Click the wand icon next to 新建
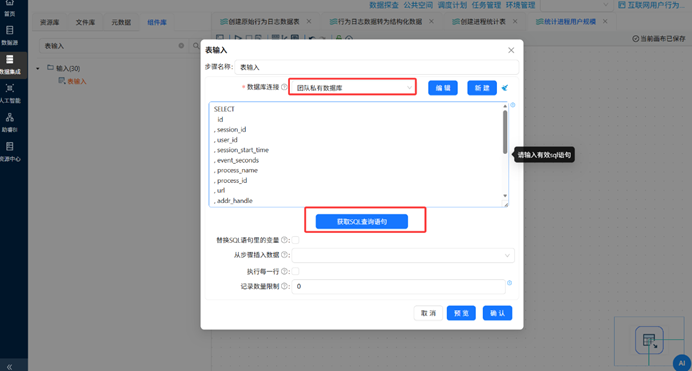This screenshot has height=371, width=692. [x=505, y=88]
